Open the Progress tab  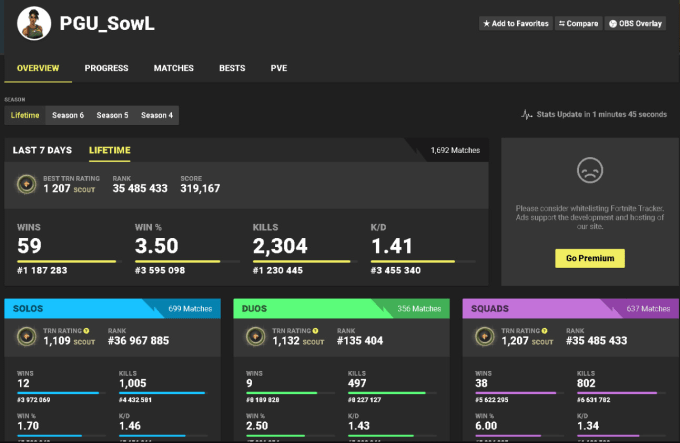[106, 68]
